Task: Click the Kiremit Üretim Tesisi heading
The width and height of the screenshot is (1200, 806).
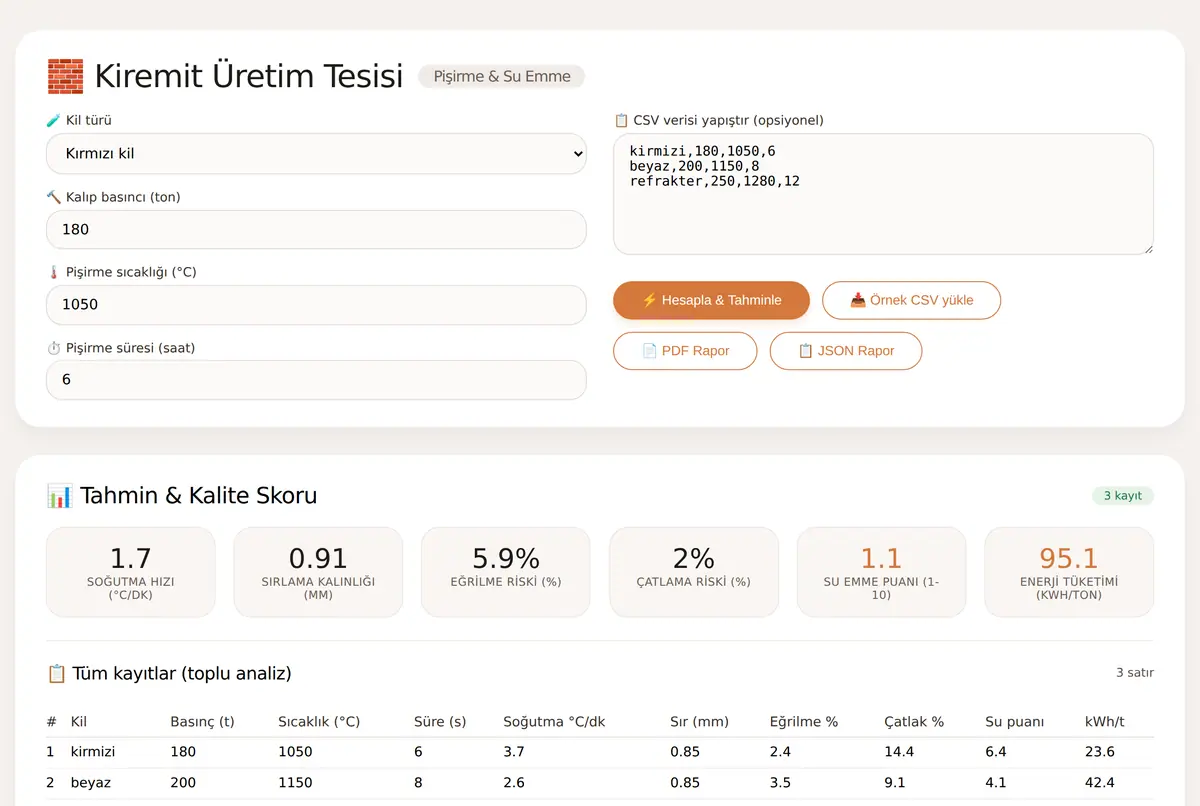Action: (x=249, y=76)
